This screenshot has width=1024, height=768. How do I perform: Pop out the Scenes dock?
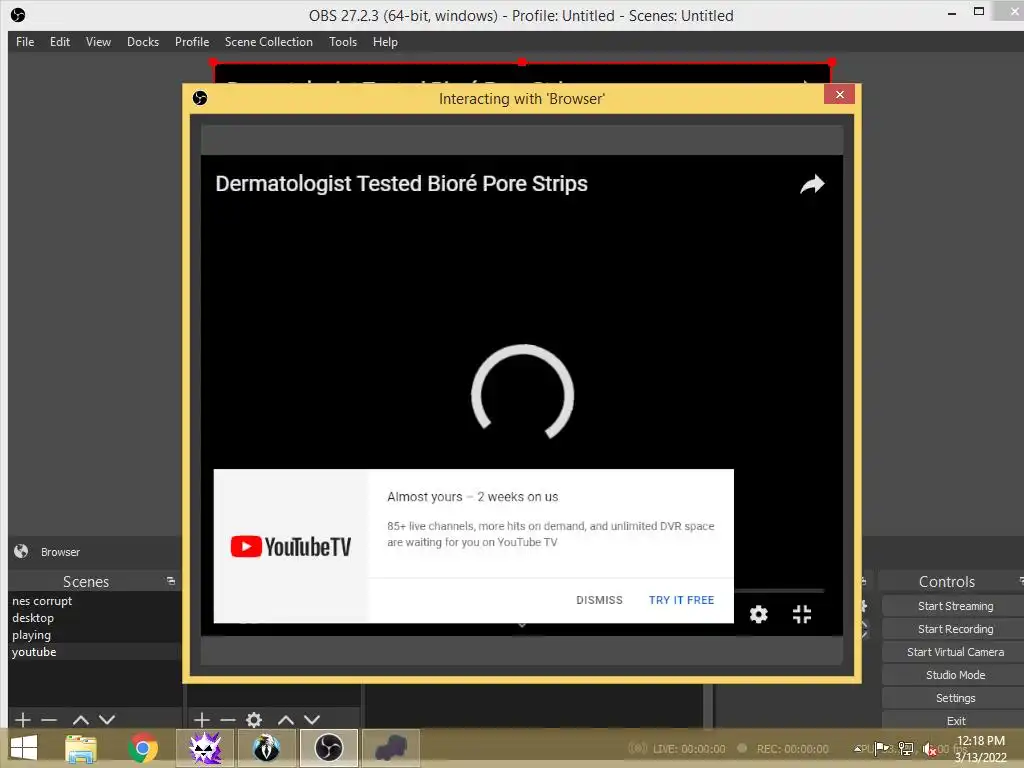(170, 581)
